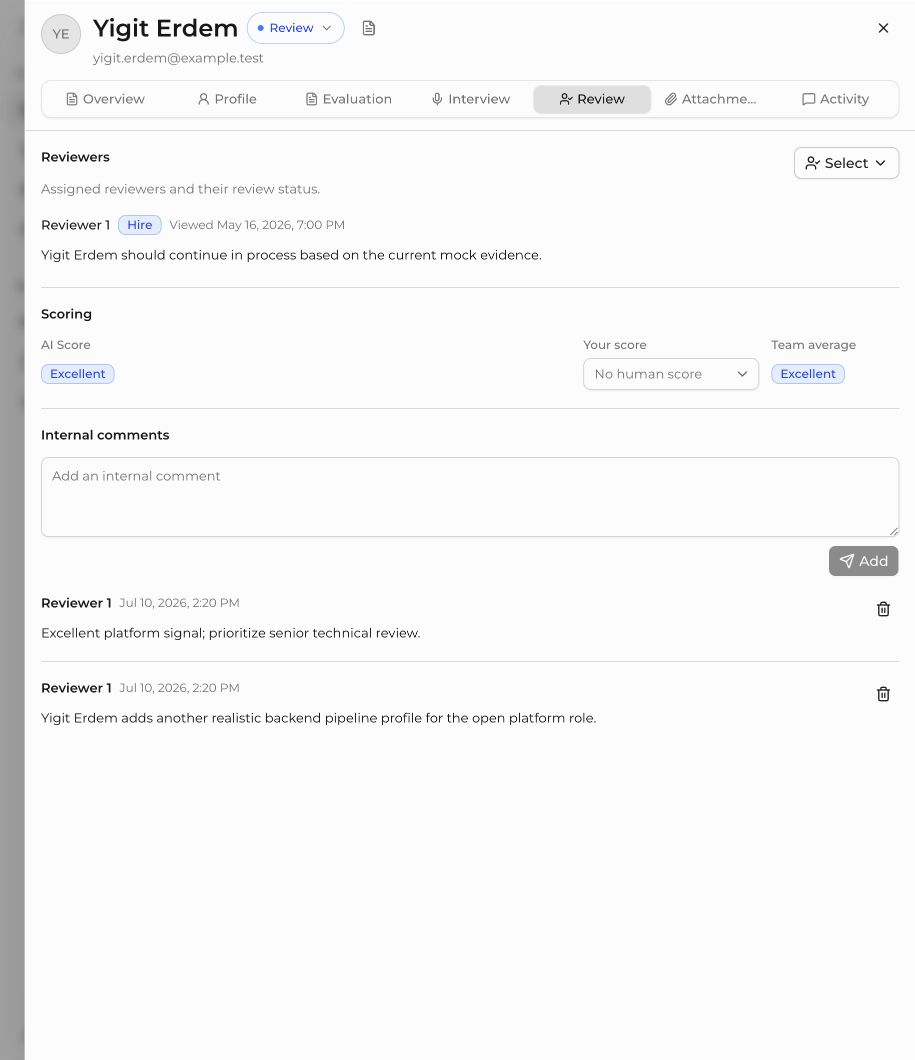Click the Reviewers section heading

[x=75, y=157]
